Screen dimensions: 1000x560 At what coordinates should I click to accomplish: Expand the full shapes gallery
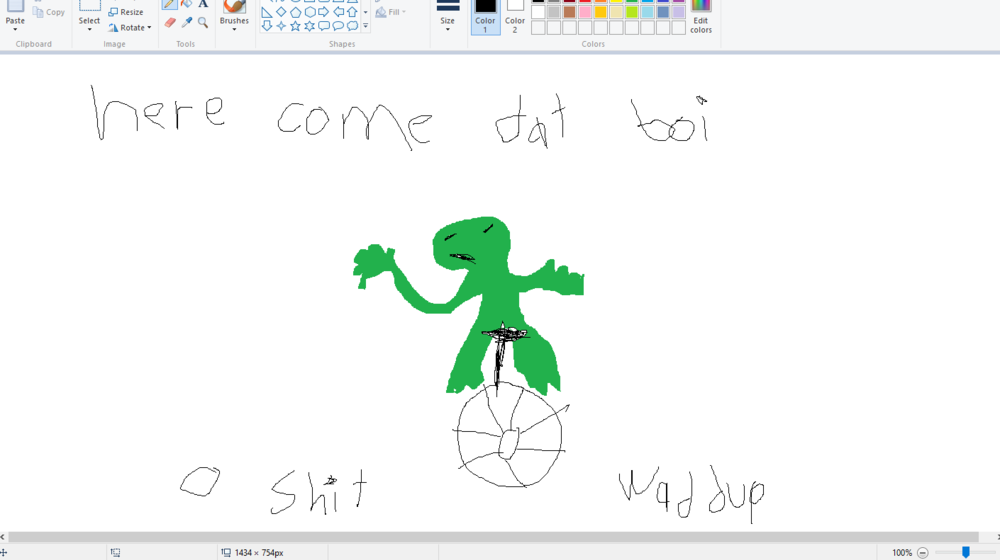(x=365, y=26)
